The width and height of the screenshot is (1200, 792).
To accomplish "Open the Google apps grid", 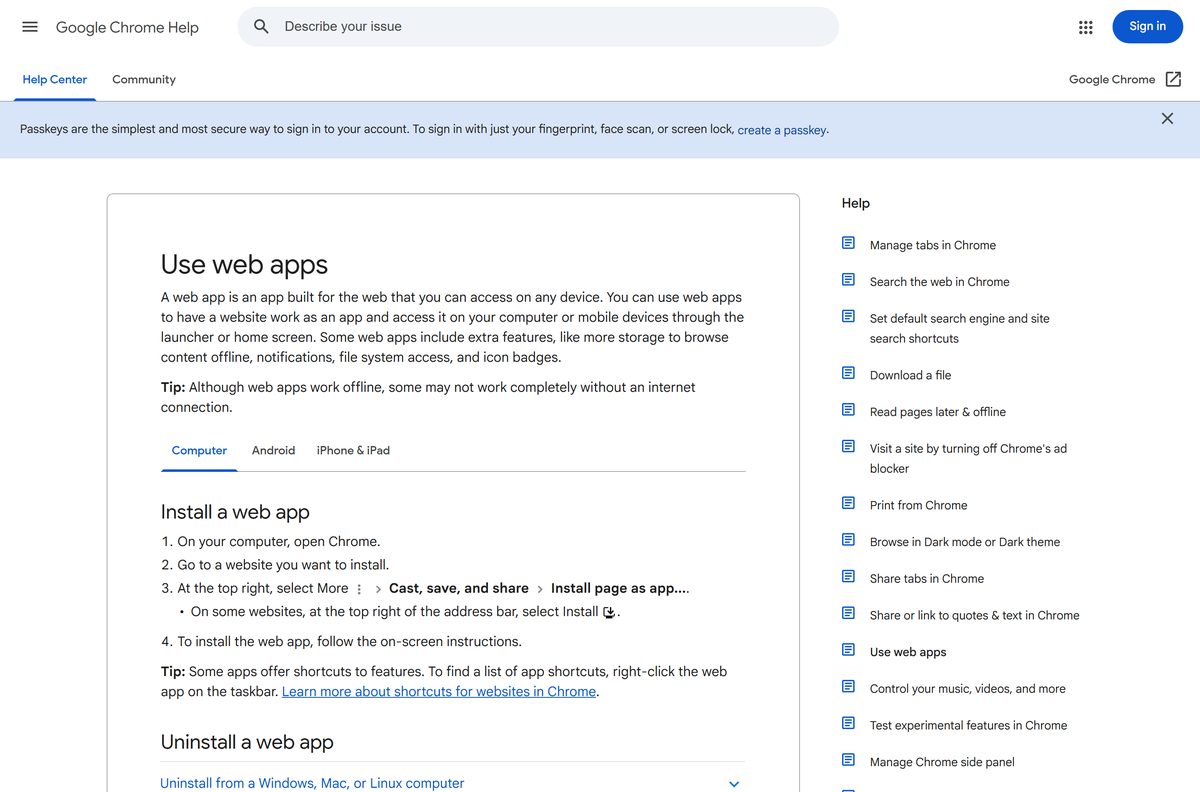I will (x=1086, y=27).
